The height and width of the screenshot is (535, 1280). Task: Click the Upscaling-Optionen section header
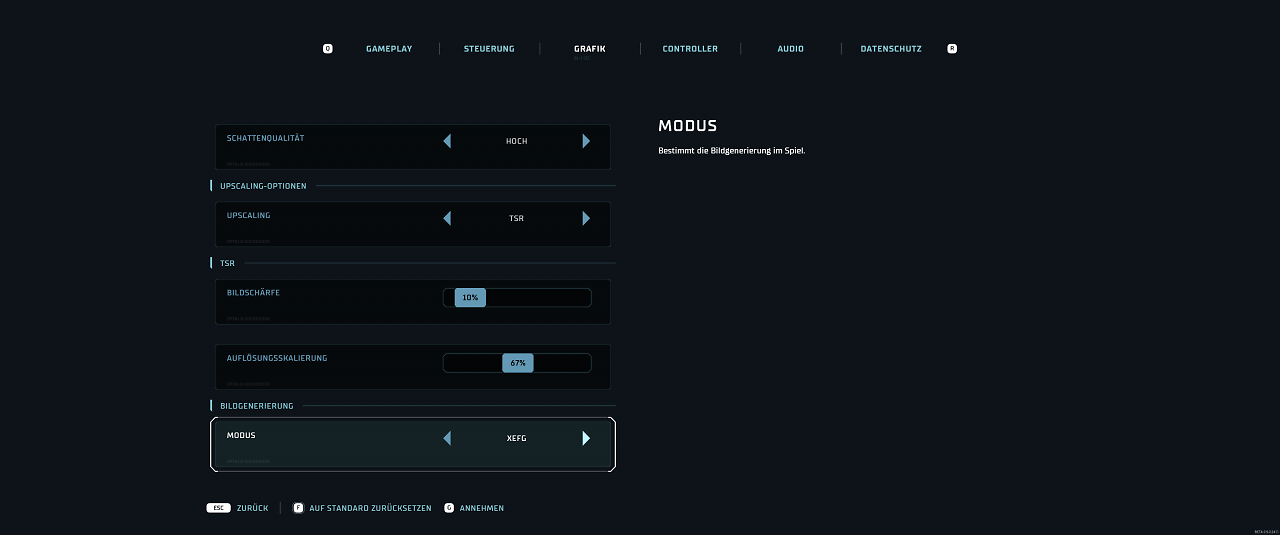(x=263, y=186)
